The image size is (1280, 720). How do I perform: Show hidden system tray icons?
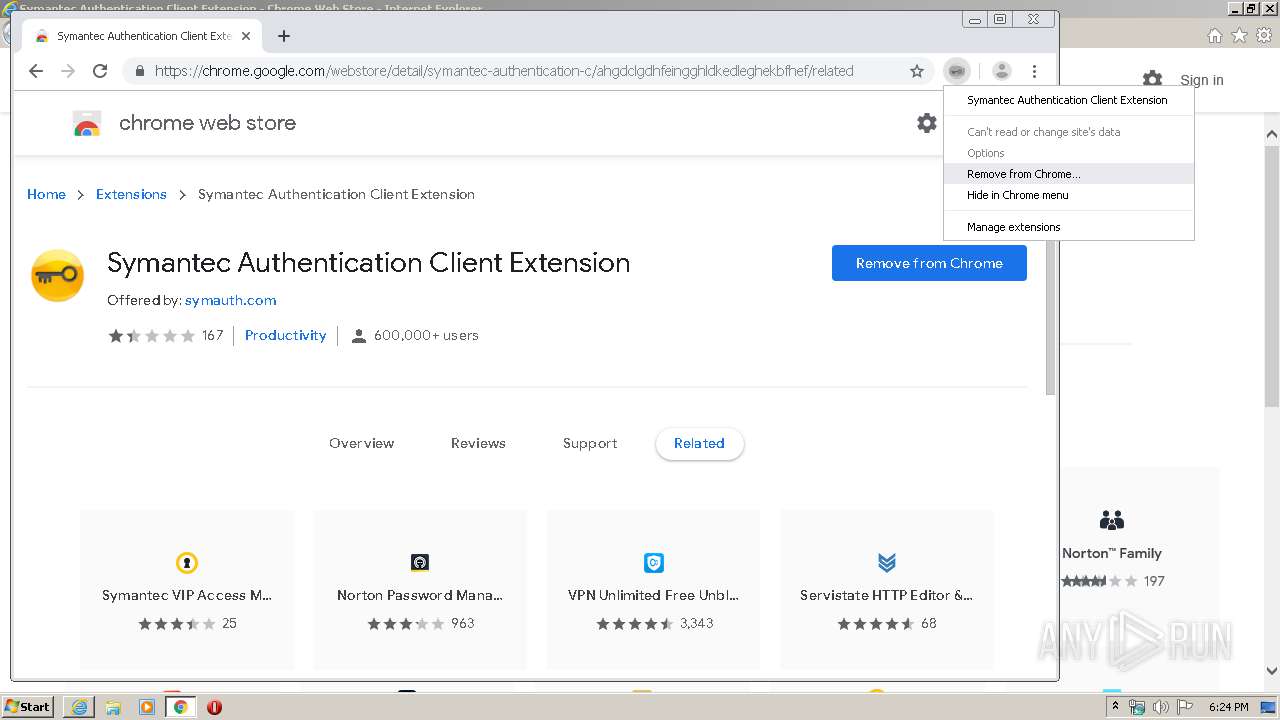pos(1115,707)
